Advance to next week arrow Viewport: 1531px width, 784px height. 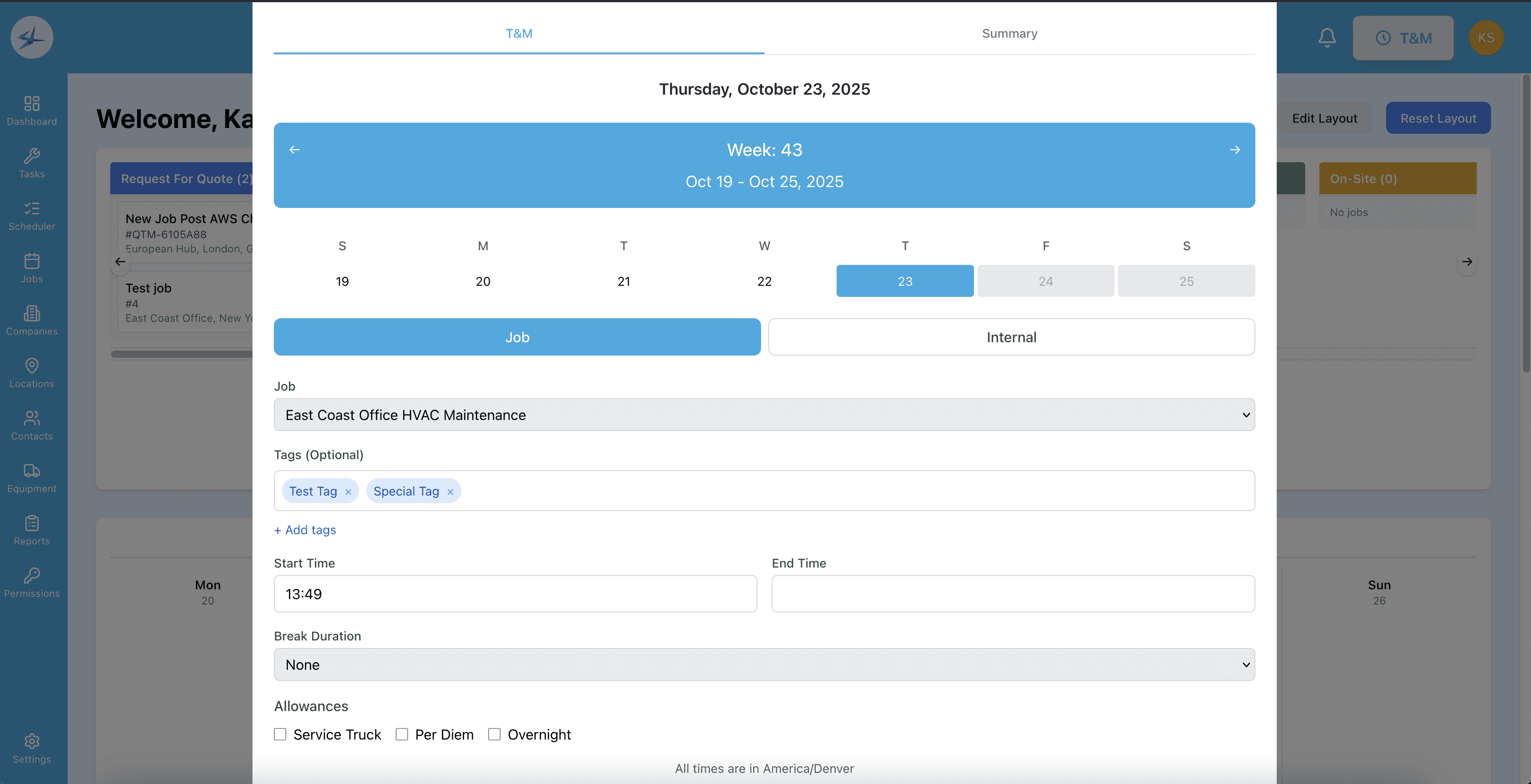coord(1234,150)
